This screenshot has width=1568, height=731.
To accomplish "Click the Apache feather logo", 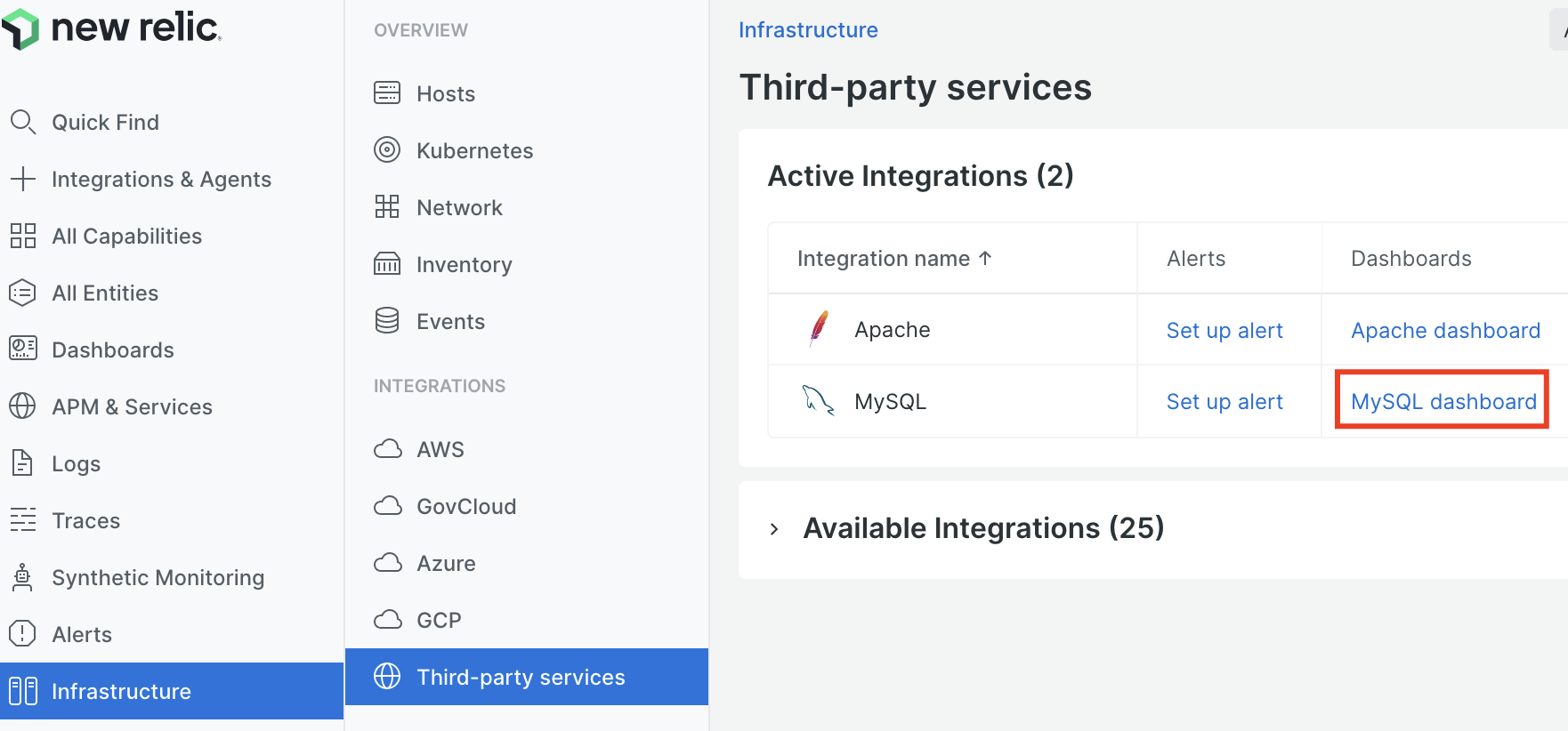I will tap(820, 328).
